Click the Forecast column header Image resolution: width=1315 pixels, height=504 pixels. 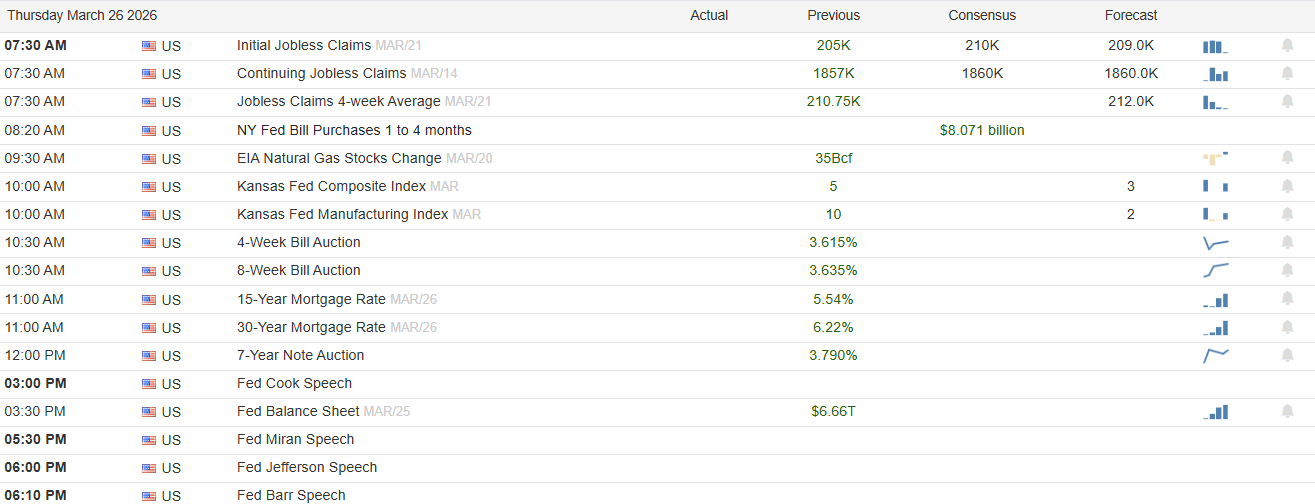[x=1131, y=15]
